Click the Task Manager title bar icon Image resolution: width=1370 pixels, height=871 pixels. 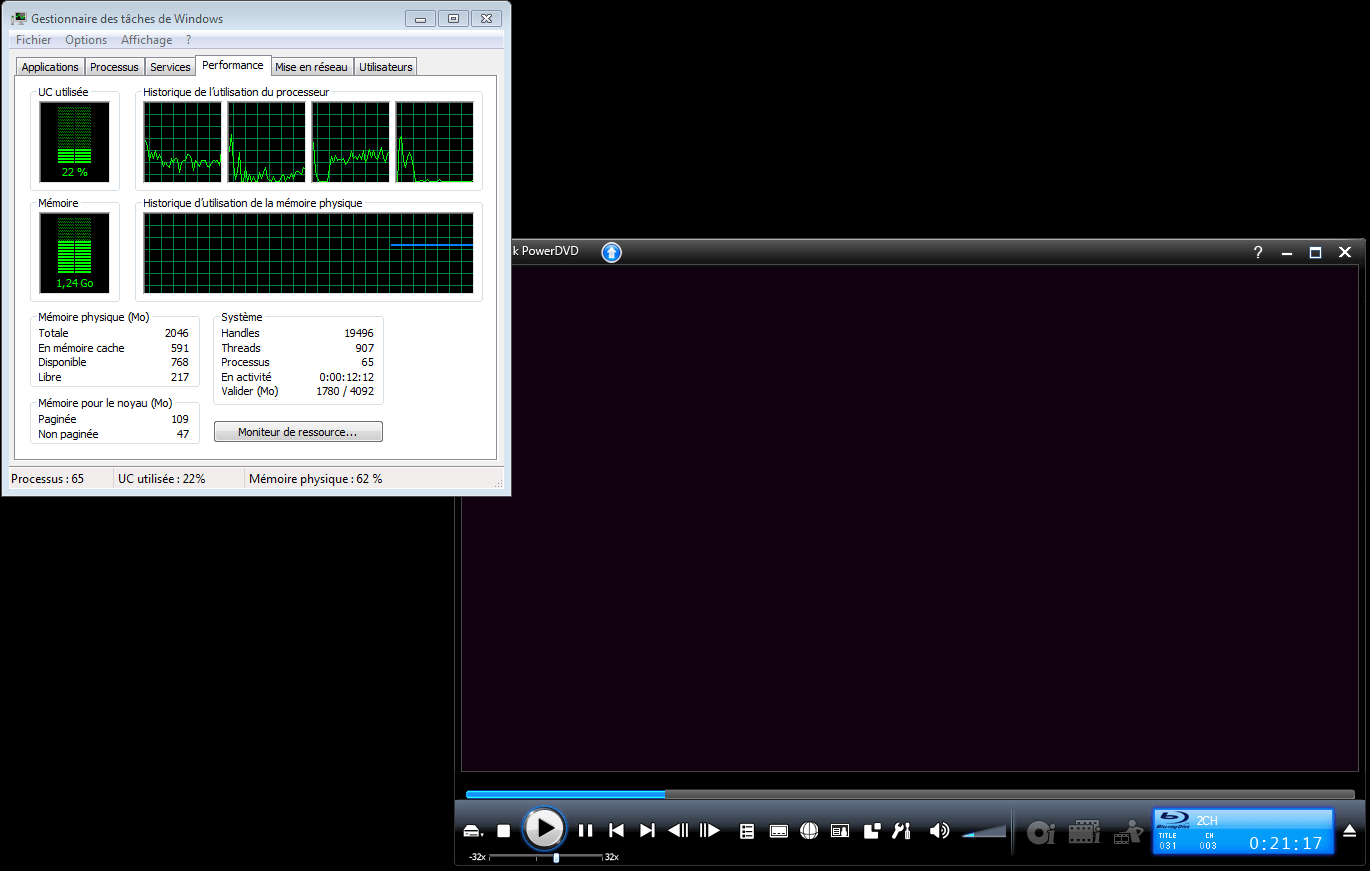(x=19, y=18)
